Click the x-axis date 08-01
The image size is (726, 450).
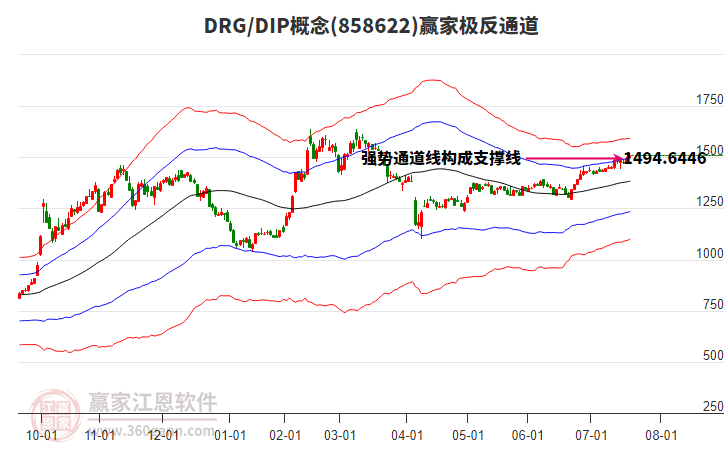click(x=661, y=436)
